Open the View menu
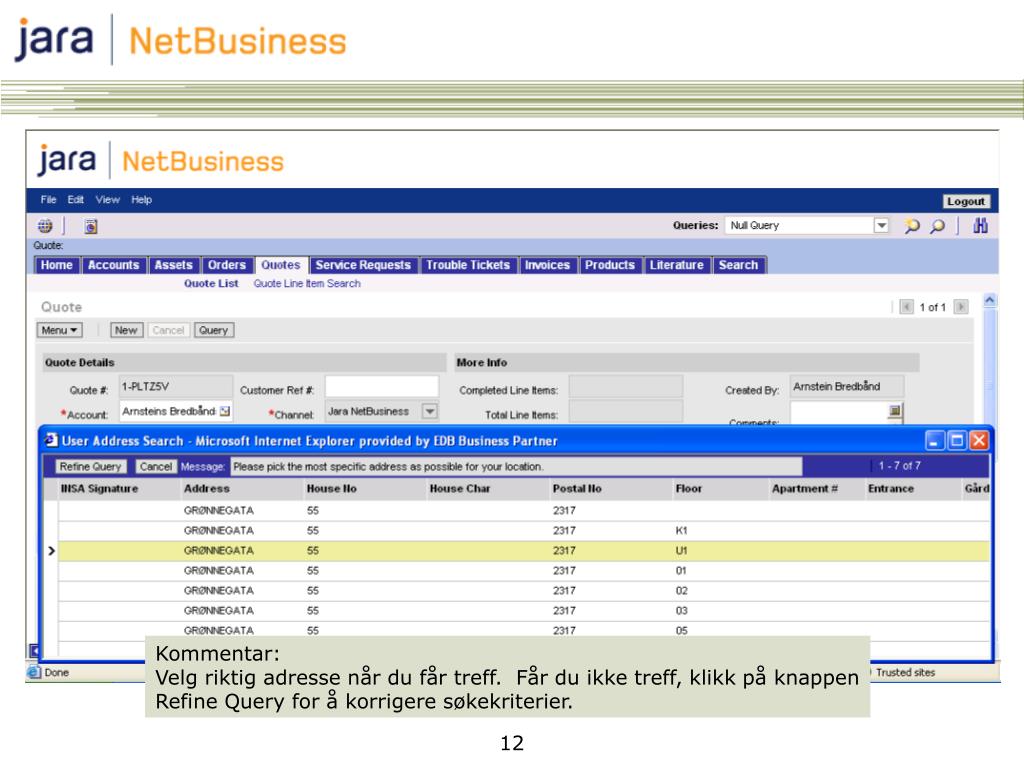The image size is (1024, 768). (108, 200)
